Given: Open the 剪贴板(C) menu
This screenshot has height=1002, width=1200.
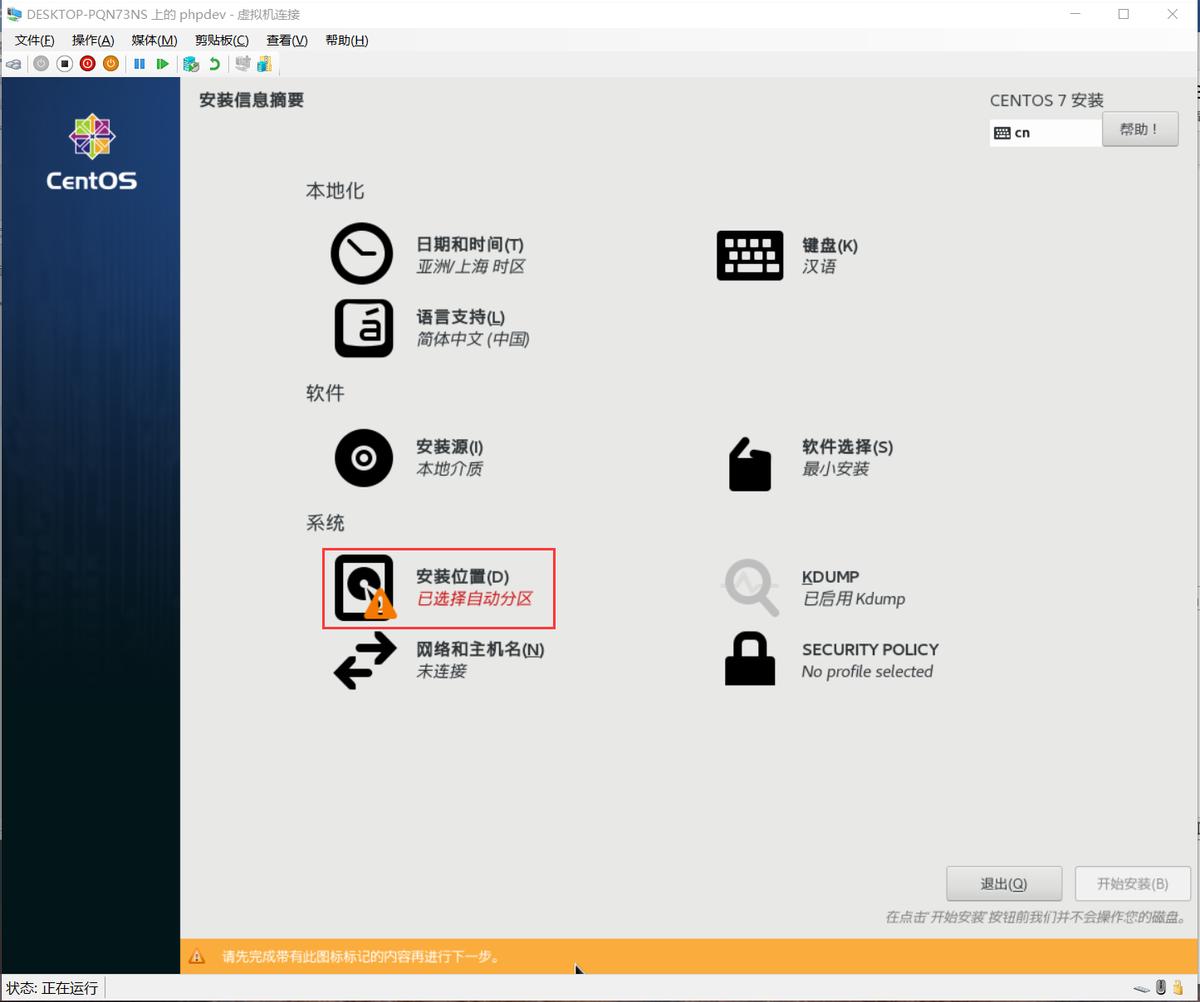Looking at the screenshot, I should pyautogui.click(x=221, y=40).
